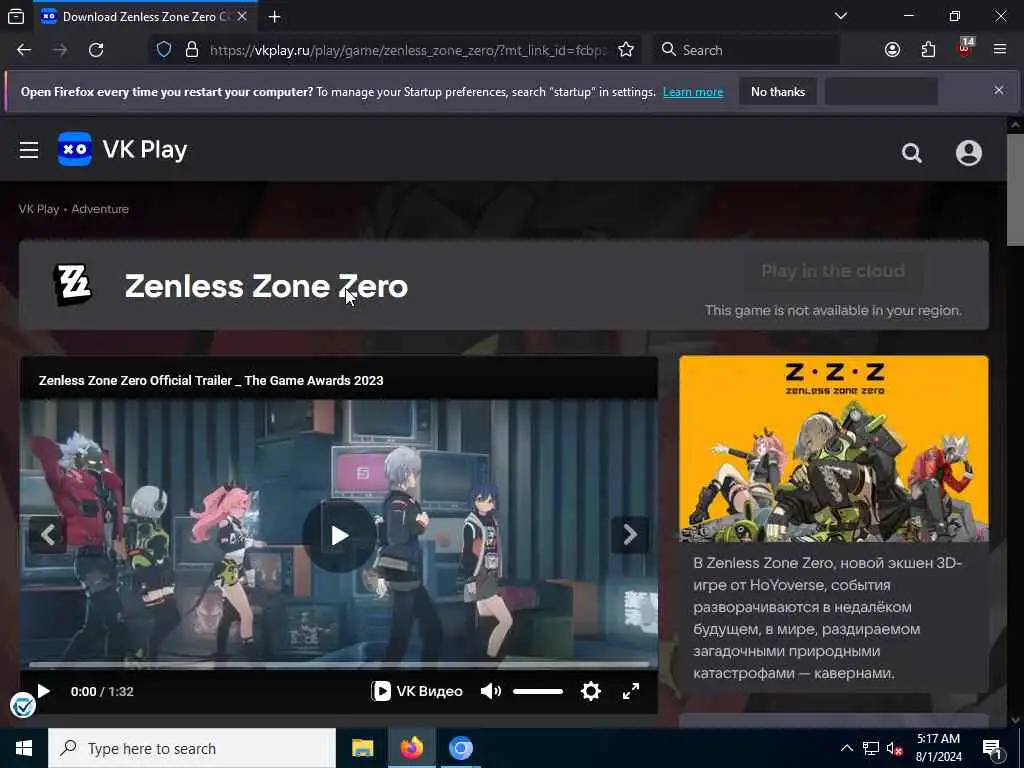
Task: Go to next media slide arrow
Action: (x=630, y=535)
